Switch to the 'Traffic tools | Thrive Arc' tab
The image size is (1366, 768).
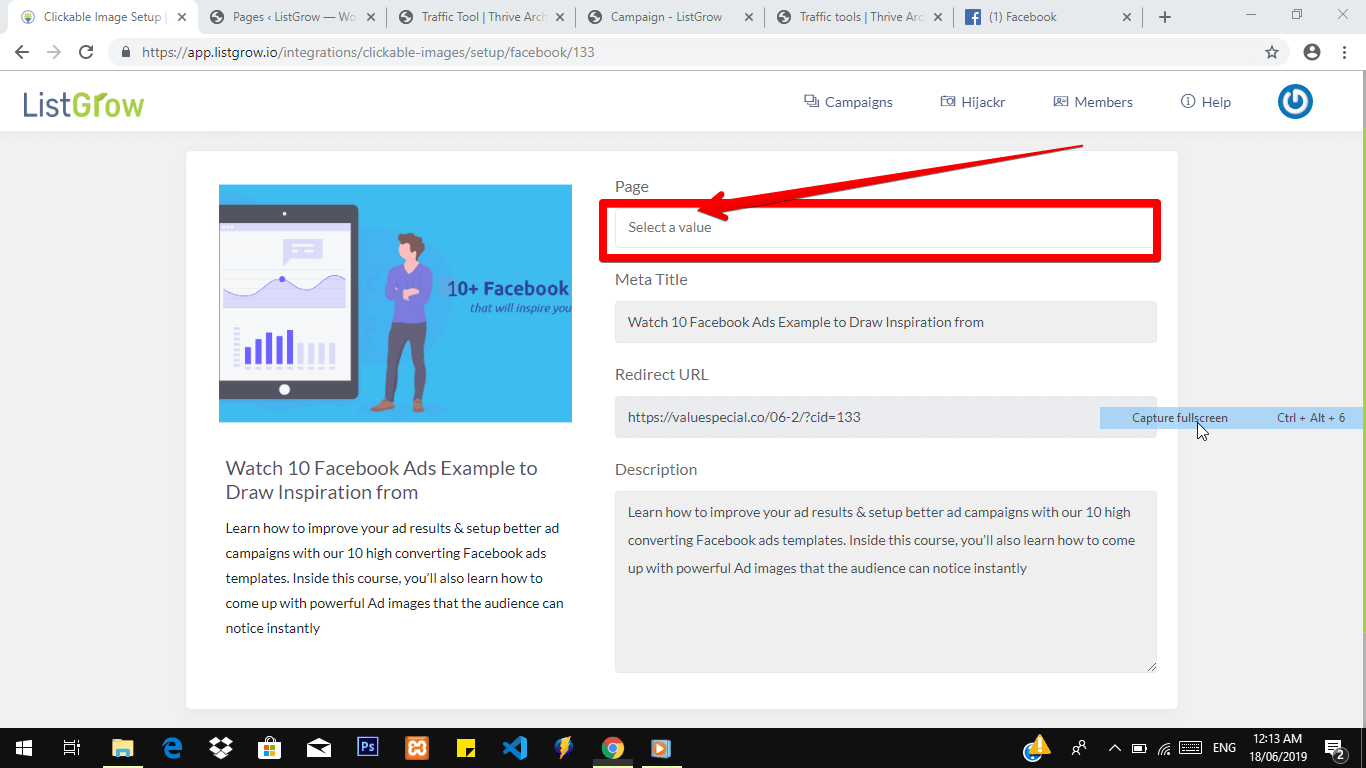(x=862, y=17)
